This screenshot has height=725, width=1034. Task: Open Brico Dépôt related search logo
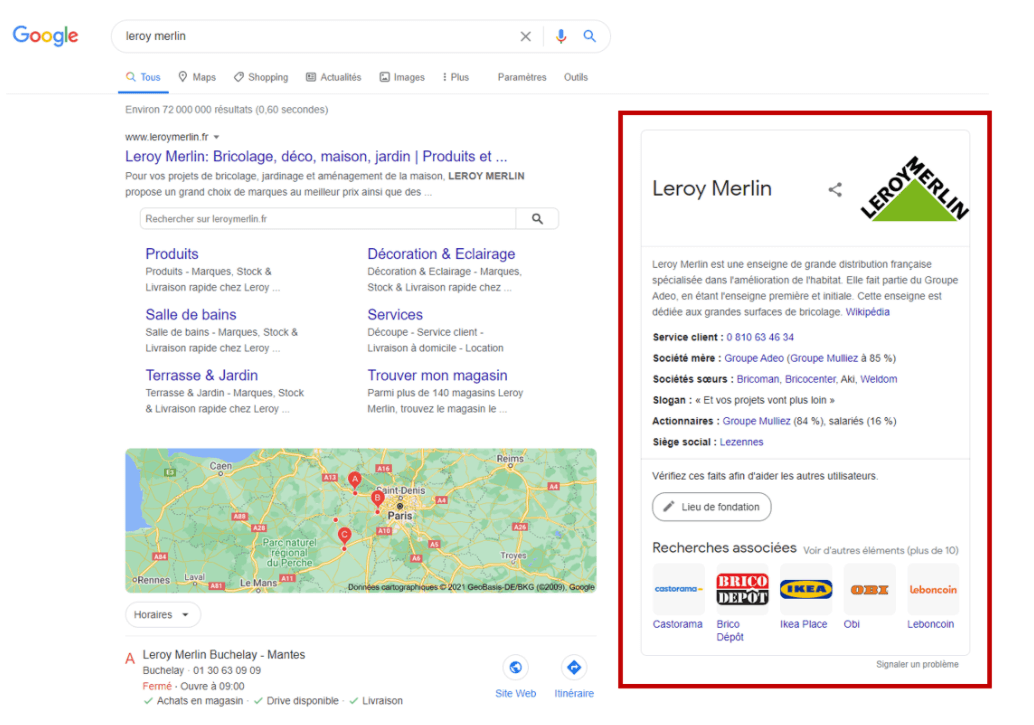click(x=743, y=589)
